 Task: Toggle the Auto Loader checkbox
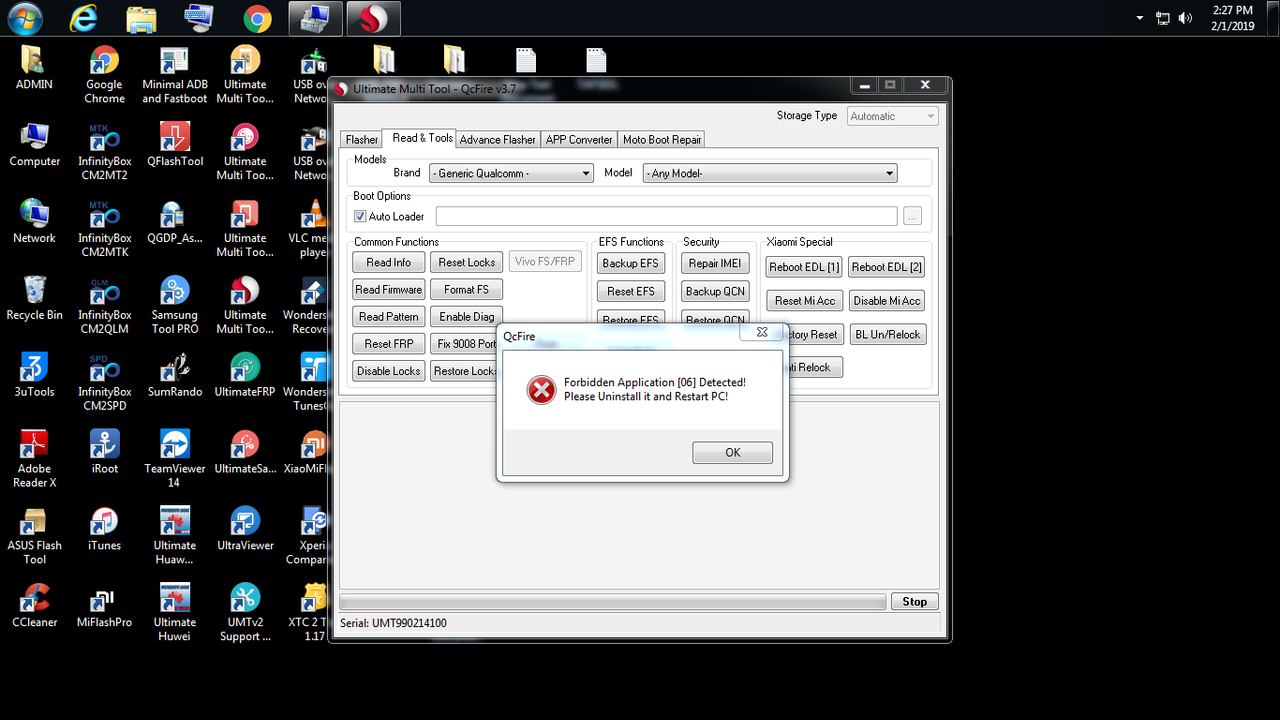[x=361, y=216]
